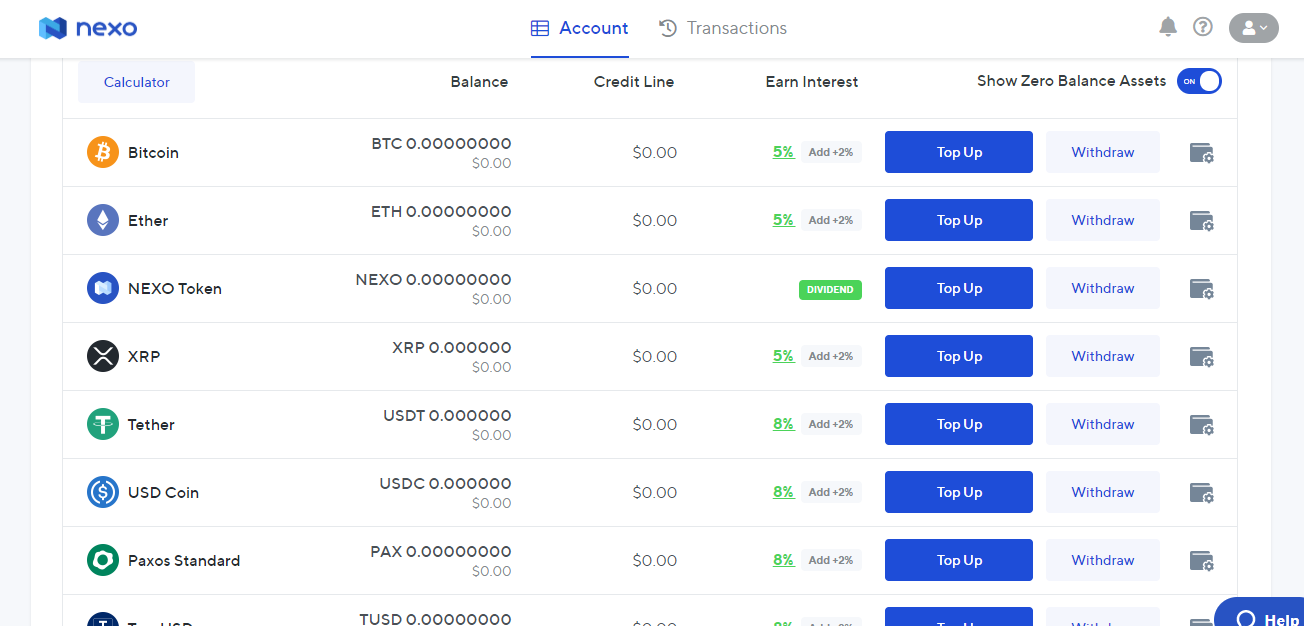
Task: Click the 5% interest link for Bitcoin
Action: point(783,152)
